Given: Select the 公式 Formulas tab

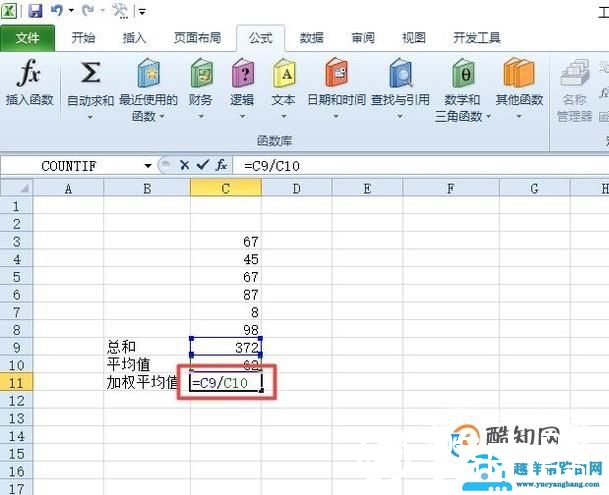Looking at the screenshot, I should point(261,38).
